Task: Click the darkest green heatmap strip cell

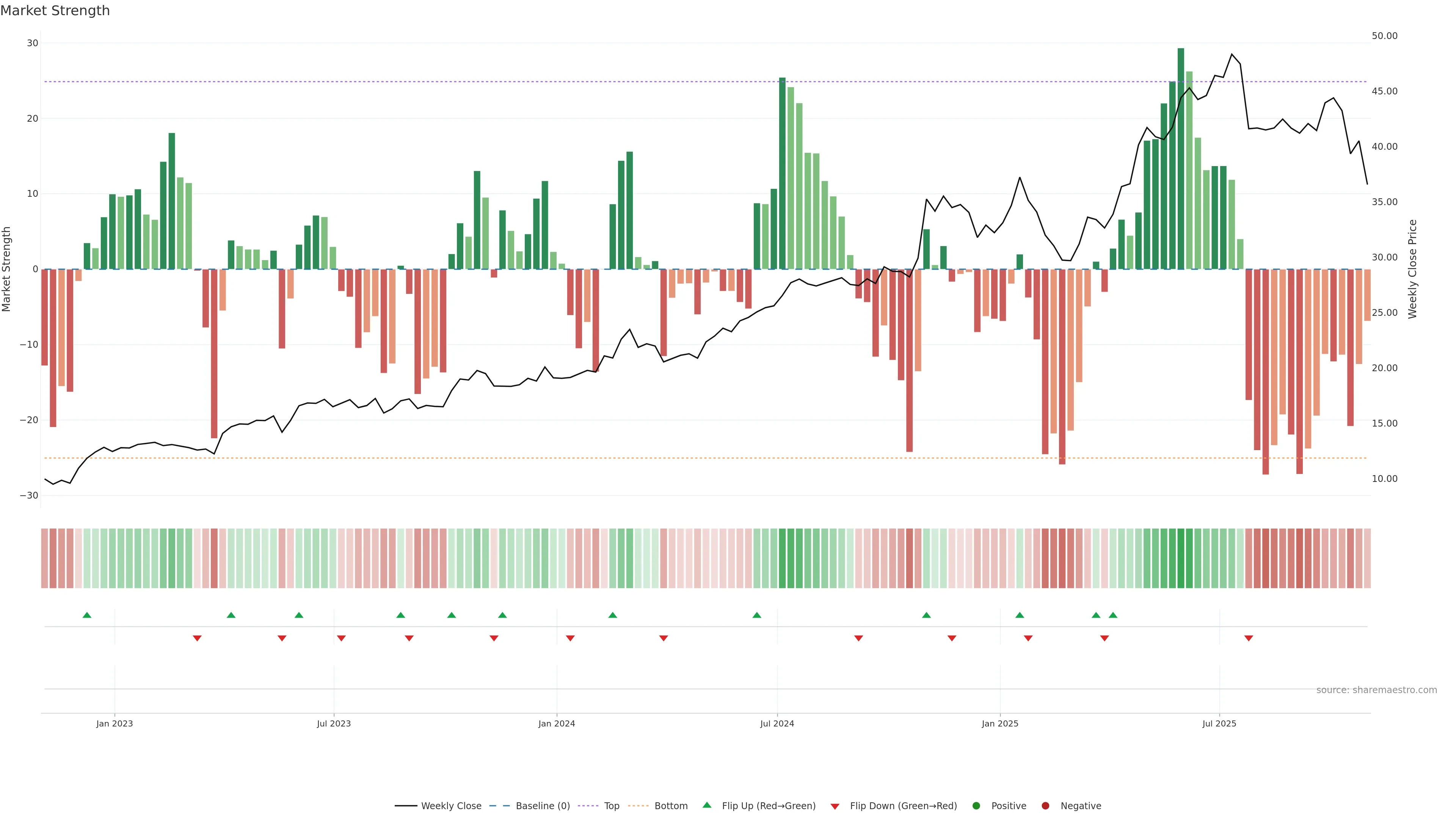Action: point(1181,559)
